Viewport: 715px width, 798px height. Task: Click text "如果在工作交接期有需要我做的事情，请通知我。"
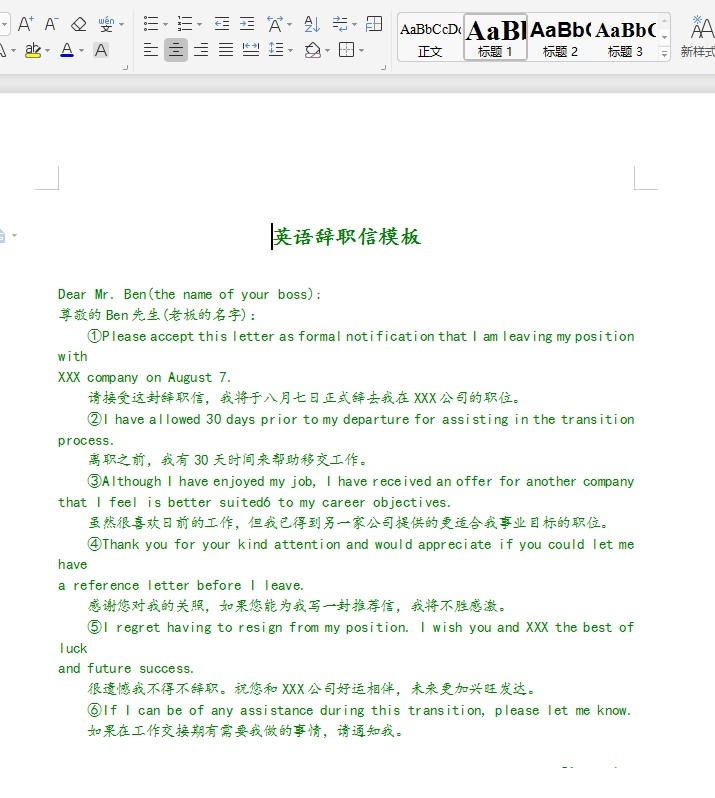point(246,731)
